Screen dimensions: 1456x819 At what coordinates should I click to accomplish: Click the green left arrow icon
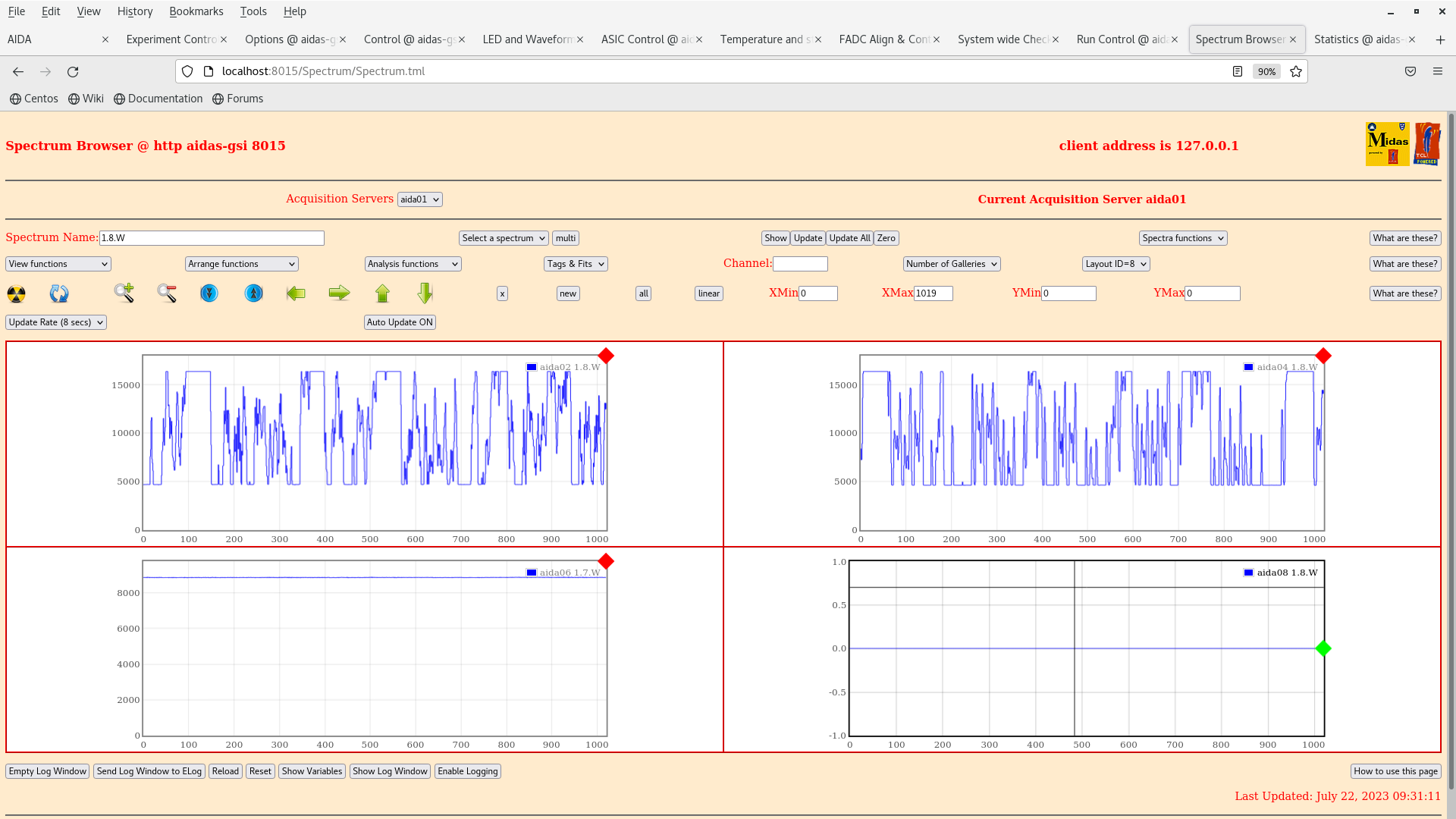pyautogui.click(x=296, y=293)
